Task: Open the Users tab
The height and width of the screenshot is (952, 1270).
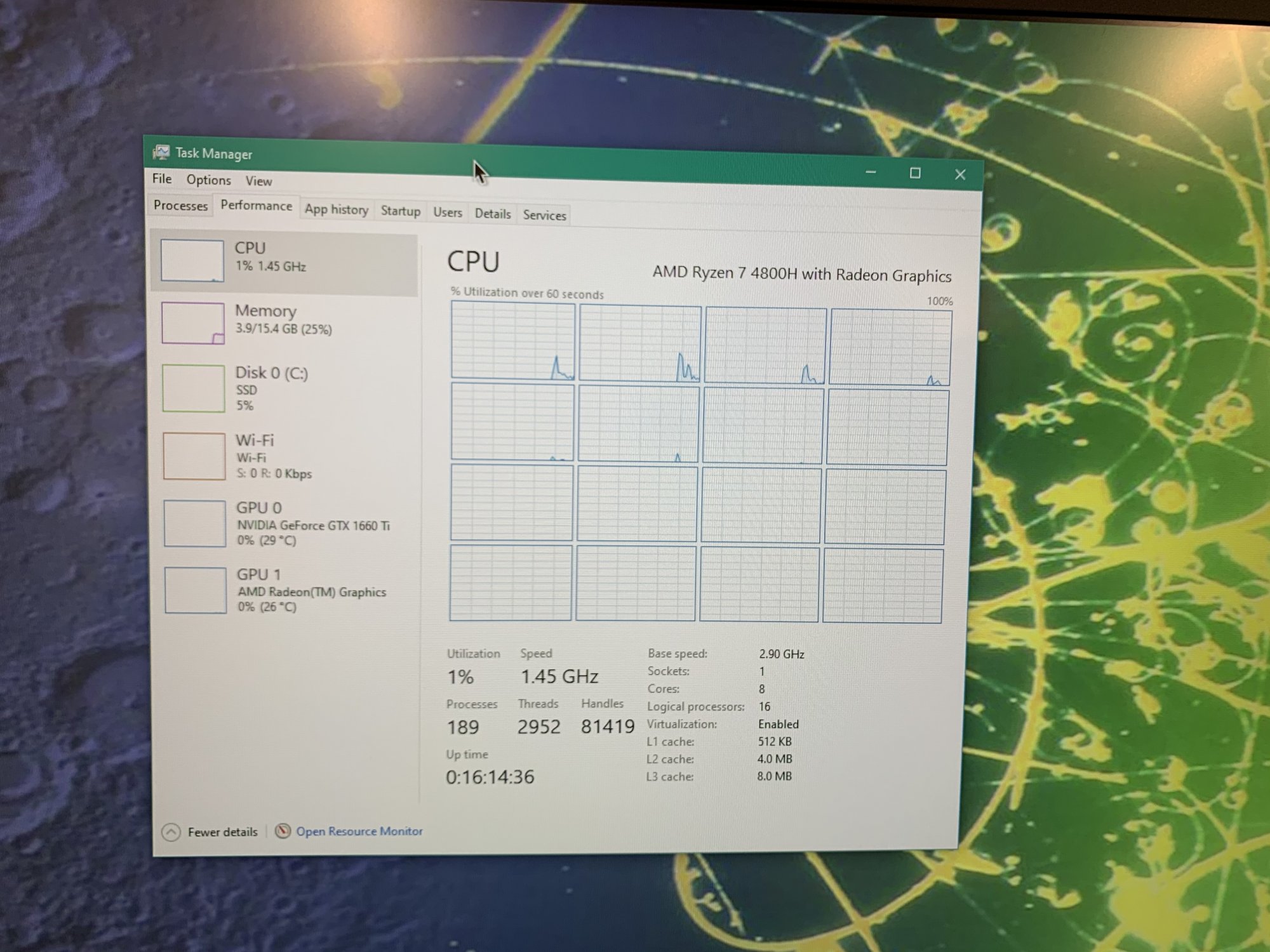Action: click(447, 213)
